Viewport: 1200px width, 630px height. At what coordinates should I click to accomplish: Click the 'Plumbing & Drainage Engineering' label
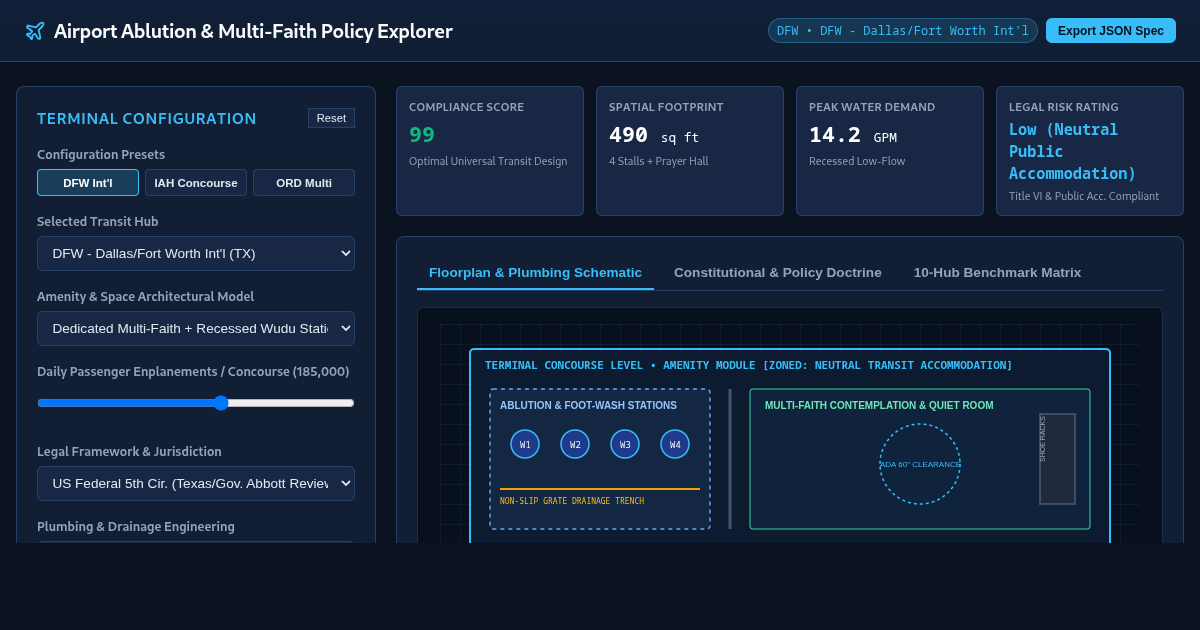(x=136, y=527)
